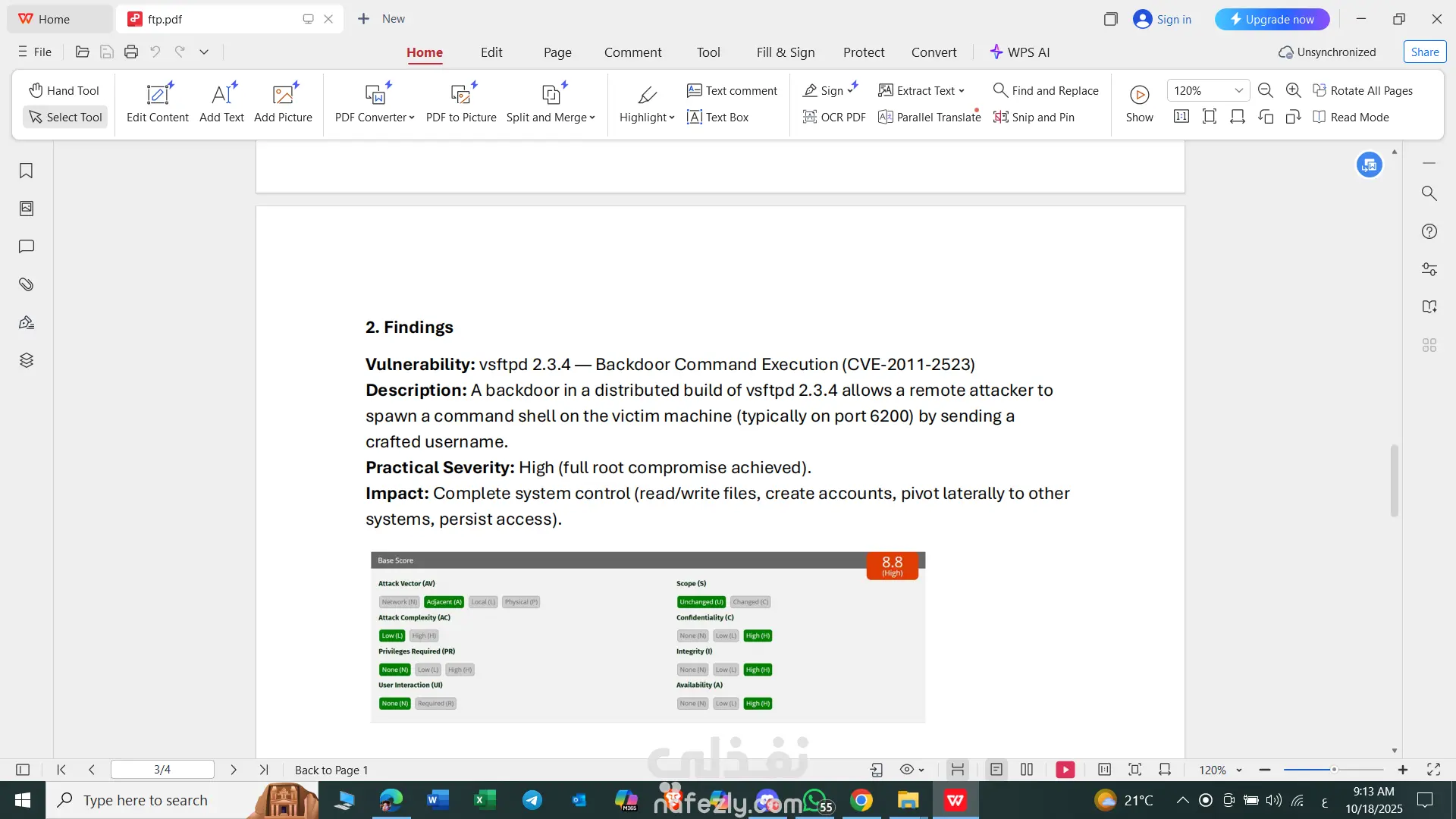1456x819 pixels.
Task: Open the Protect ribbon tab
Action: (x=864, y=52)
